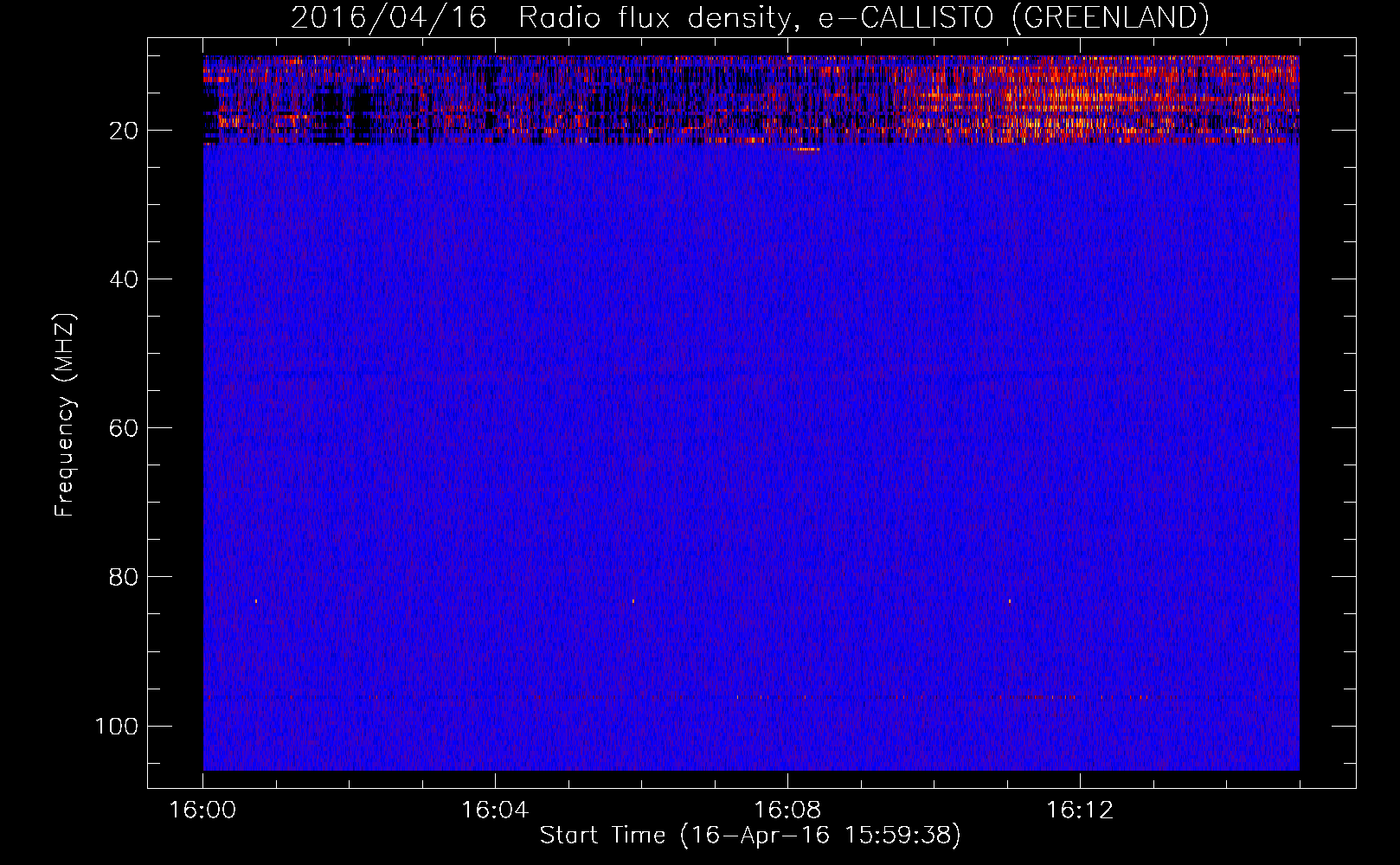
Task: Click the short orange burst just below 20 MHz near 16:08
Action: (806, 150)
